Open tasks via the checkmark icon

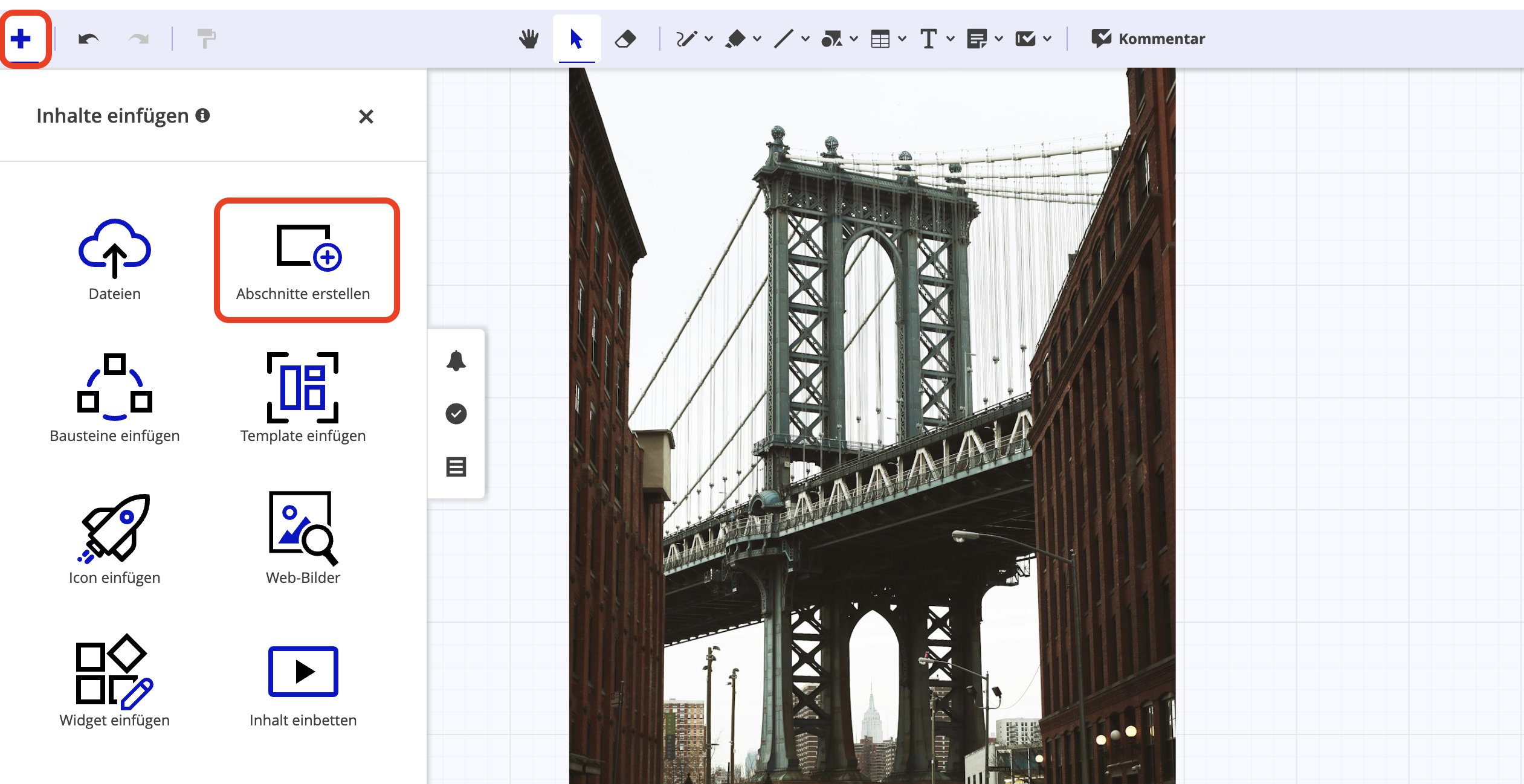tap(456, 414)
